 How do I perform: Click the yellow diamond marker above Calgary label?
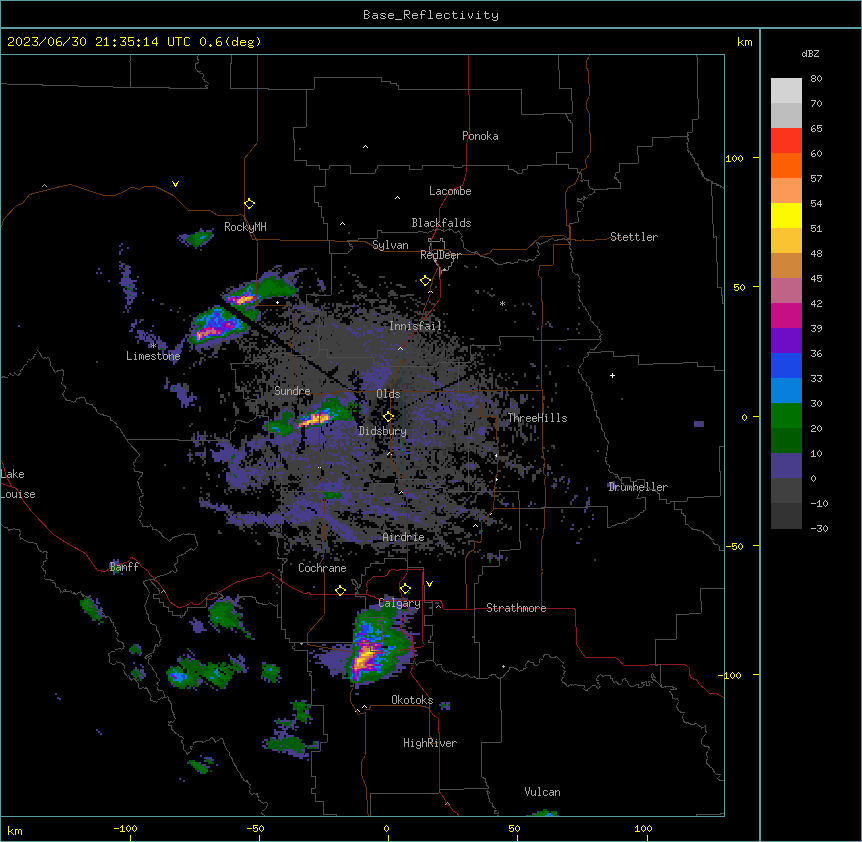click(405, 589)
